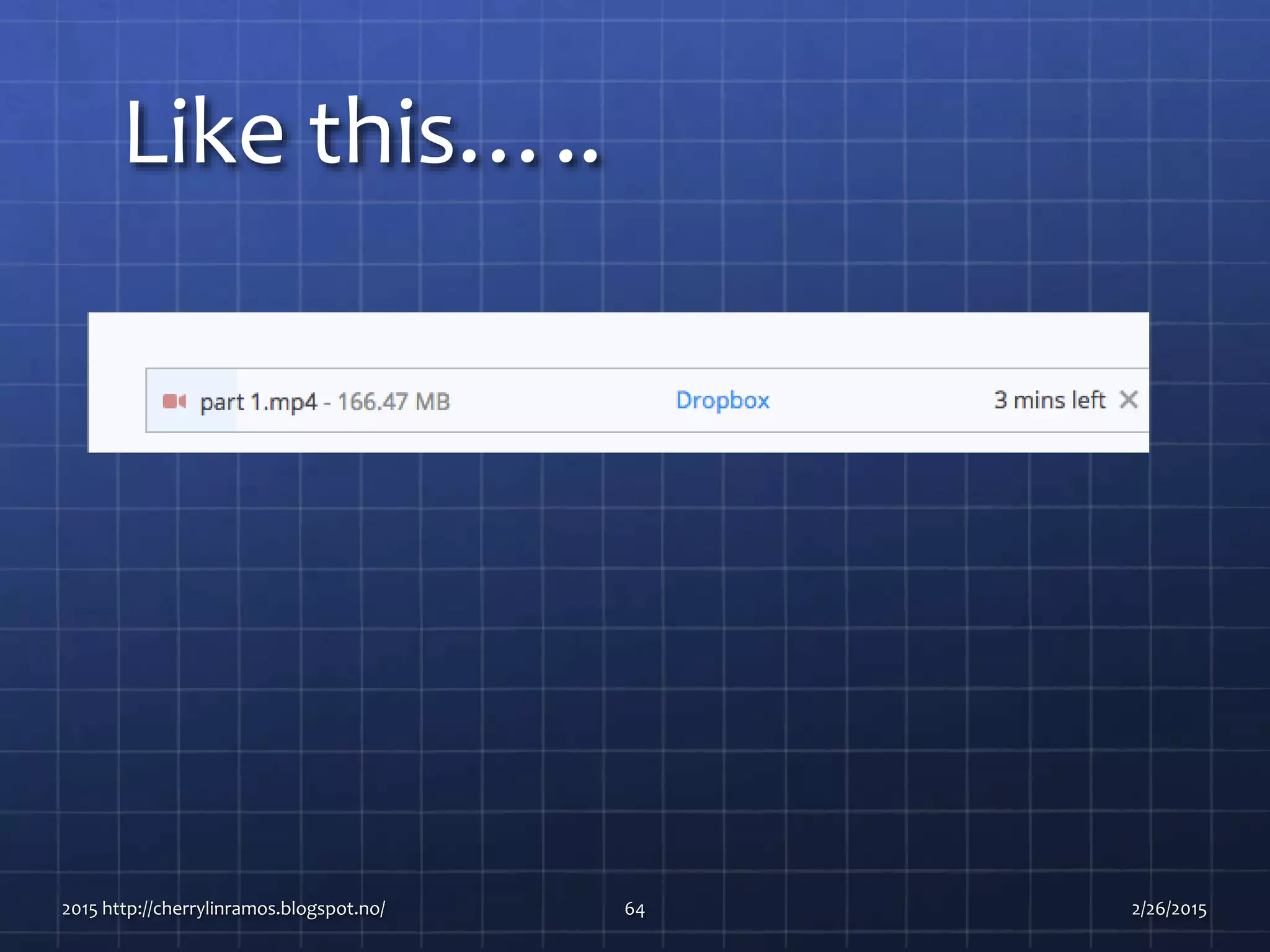Viewport: 1270px width, 952px height.
Task: Click empty upload row area right of Dropbox
Action: tap(881, 400)
